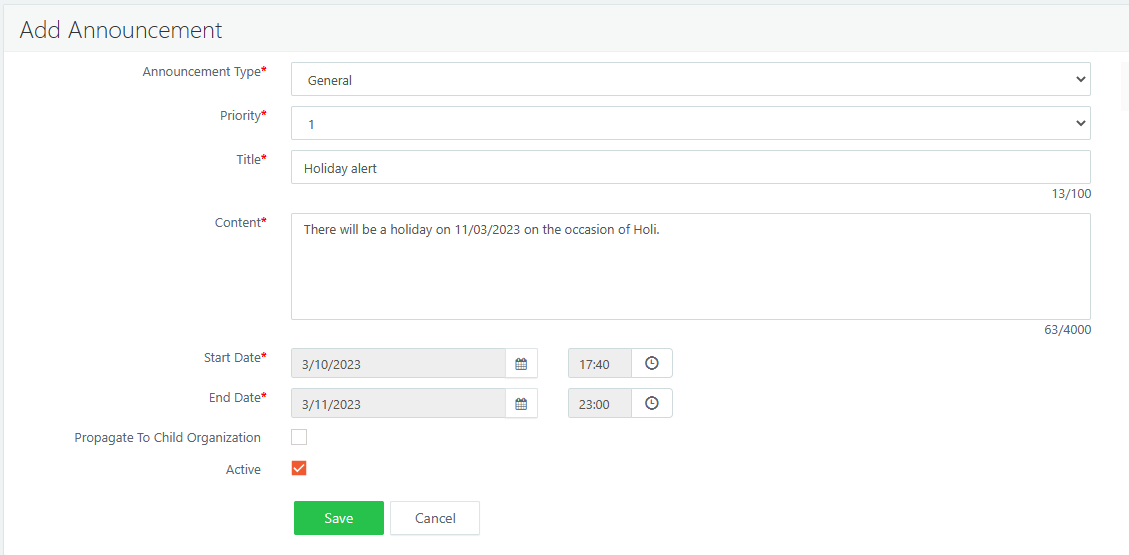Click inside the Content text area
Screen dimensions: 1129x555
[x=690, y=266]
